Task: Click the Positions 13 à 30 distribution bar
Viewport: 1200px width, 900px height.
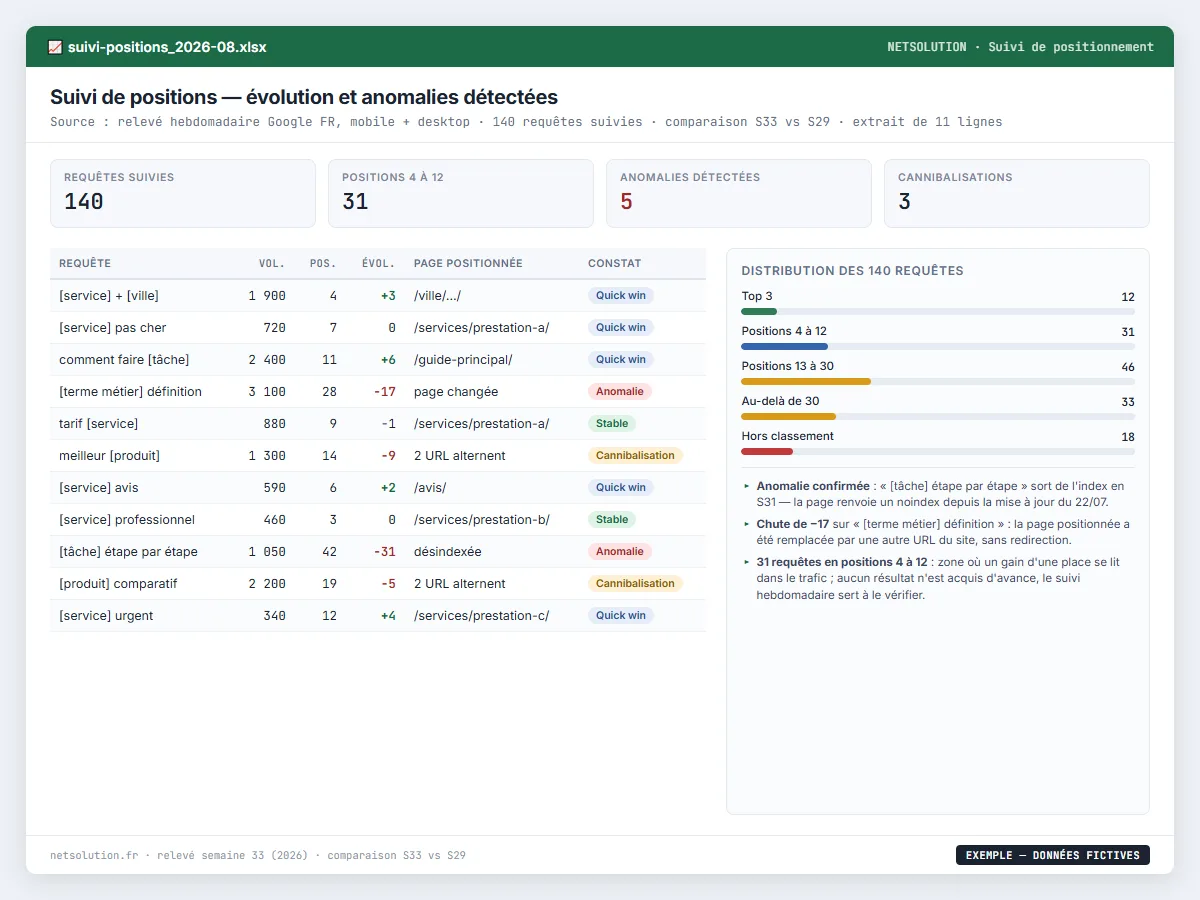Action: click(x=806, y=381)
